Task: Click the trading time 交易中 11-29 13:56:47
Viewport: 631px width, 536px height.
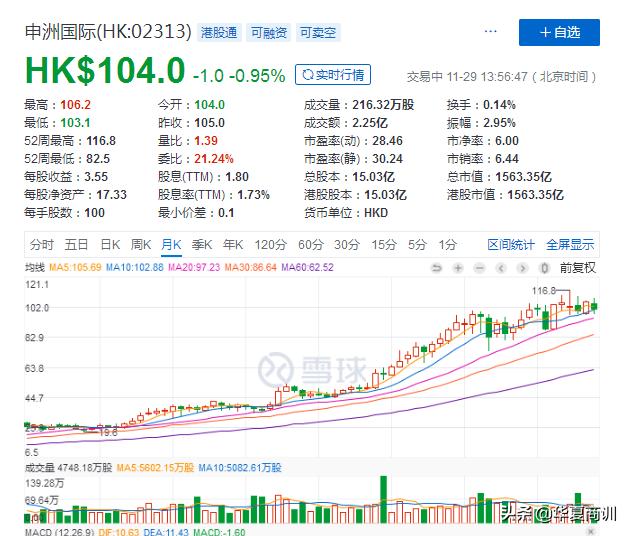Action: [467, 76]
